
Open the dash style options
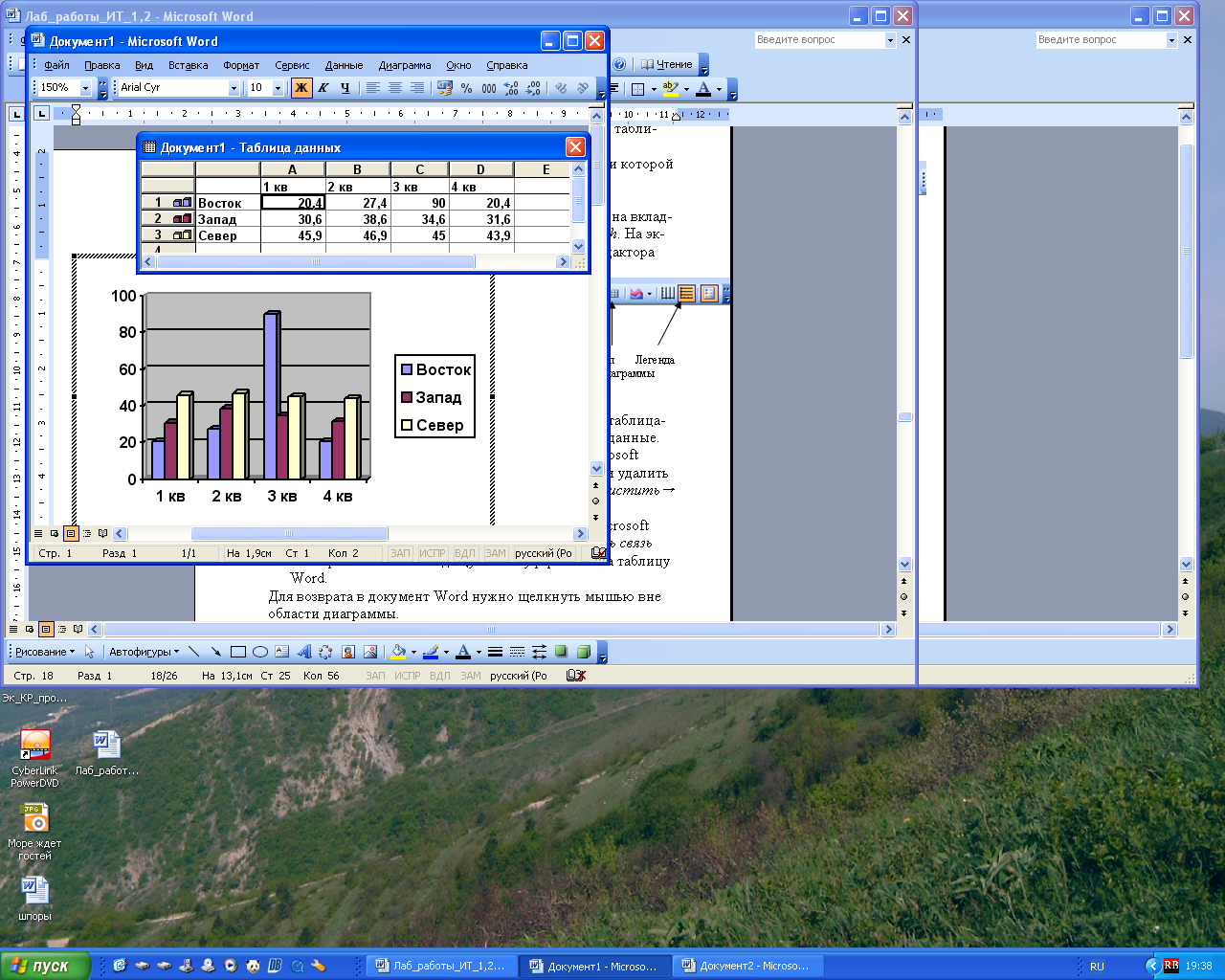(517, 652)
